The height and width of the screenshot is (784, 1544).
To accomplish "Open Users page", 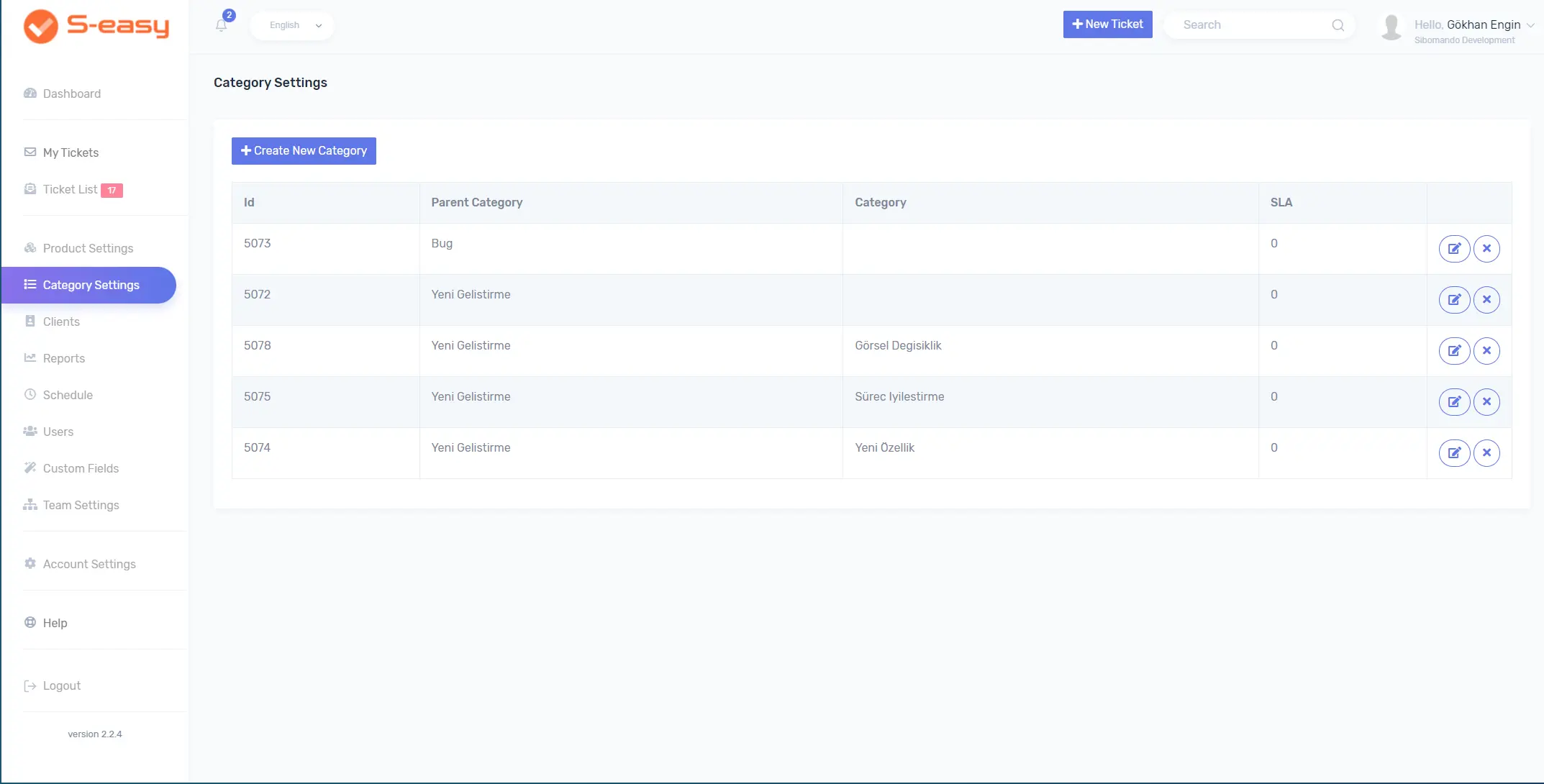I will tap(58, 432).
